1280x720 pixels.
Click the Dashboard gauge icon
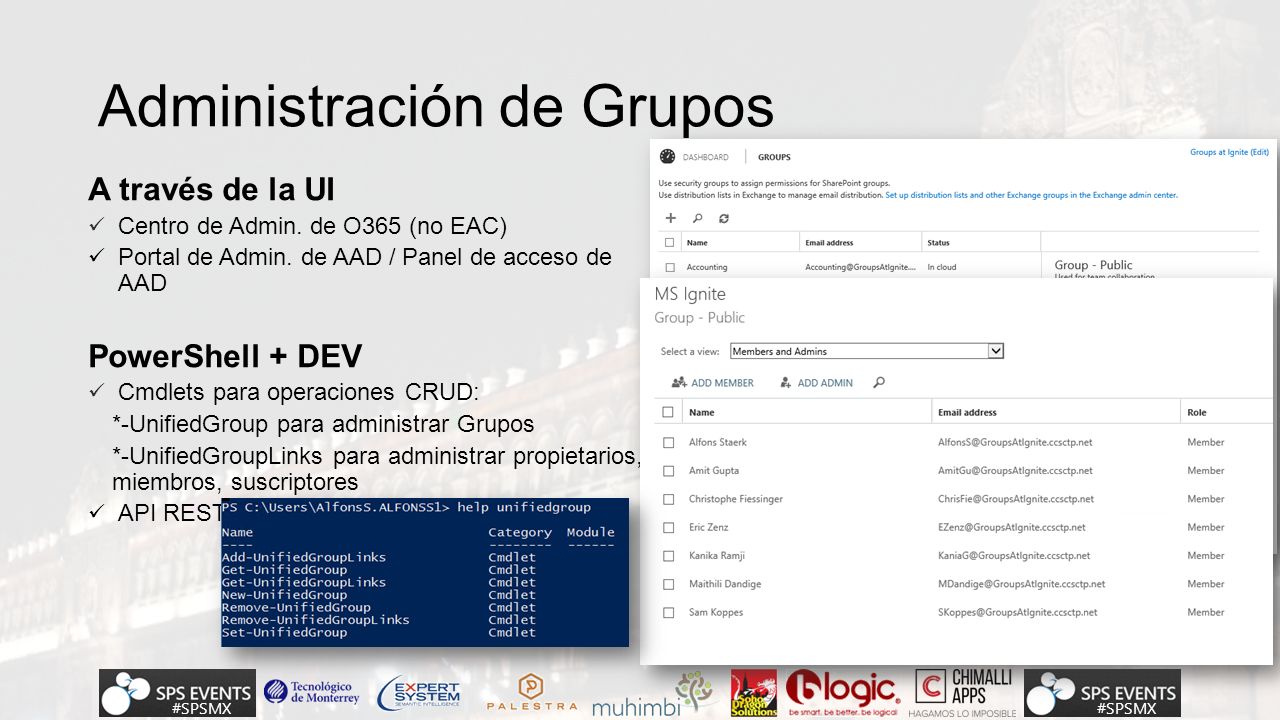(668, 157)
